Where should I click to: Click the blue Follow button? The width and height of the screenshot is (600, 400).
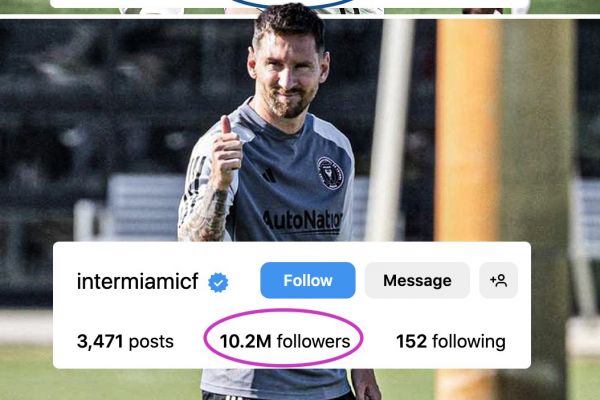tap(308, 281)
